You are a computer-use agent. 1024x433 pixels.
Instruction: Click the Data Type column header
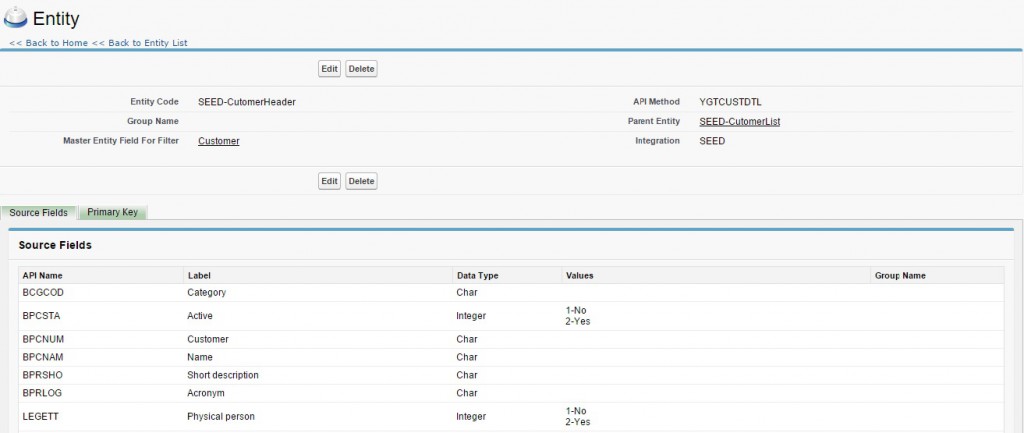tap(478, 275)
